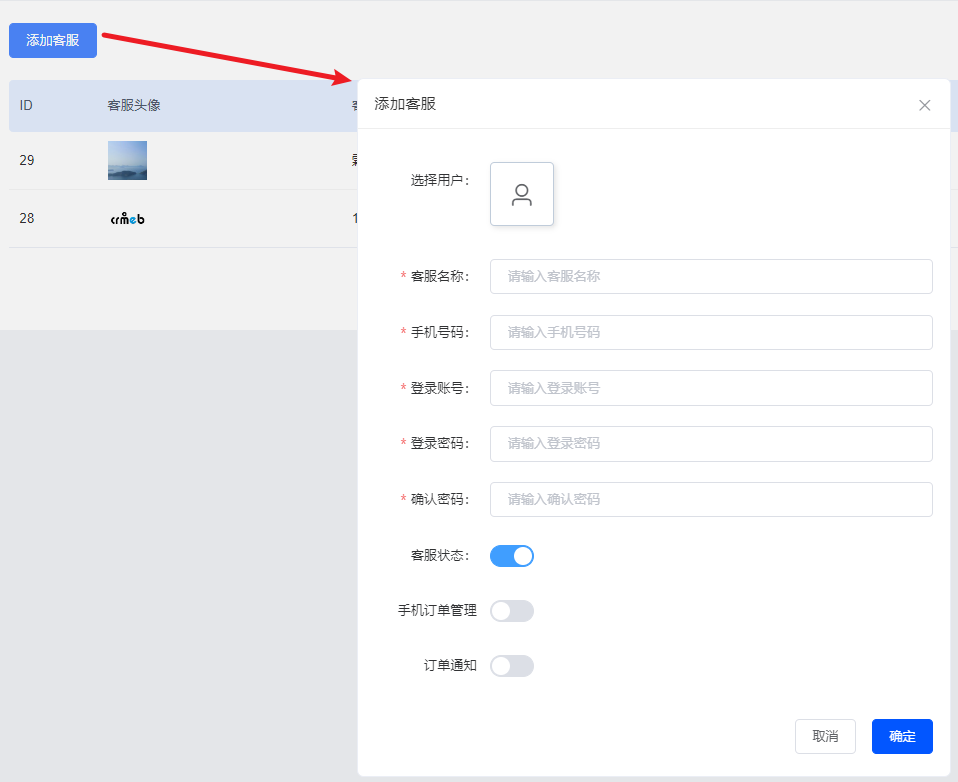
Task: Select the 登录账号 text box
Action: (x=711, y=388)
